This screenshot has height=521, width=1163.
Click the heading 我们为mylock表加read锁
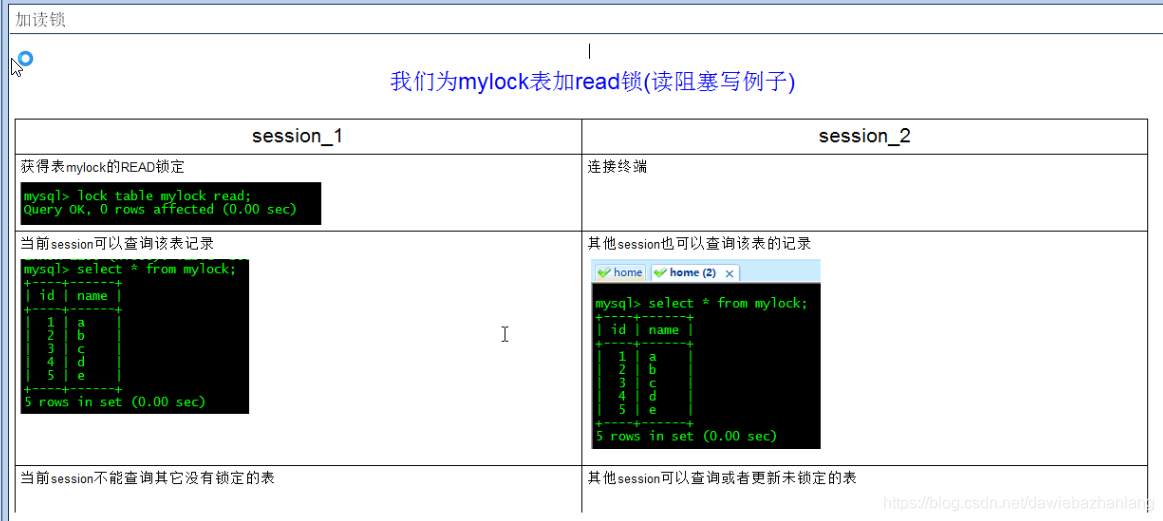pos(592,82)
